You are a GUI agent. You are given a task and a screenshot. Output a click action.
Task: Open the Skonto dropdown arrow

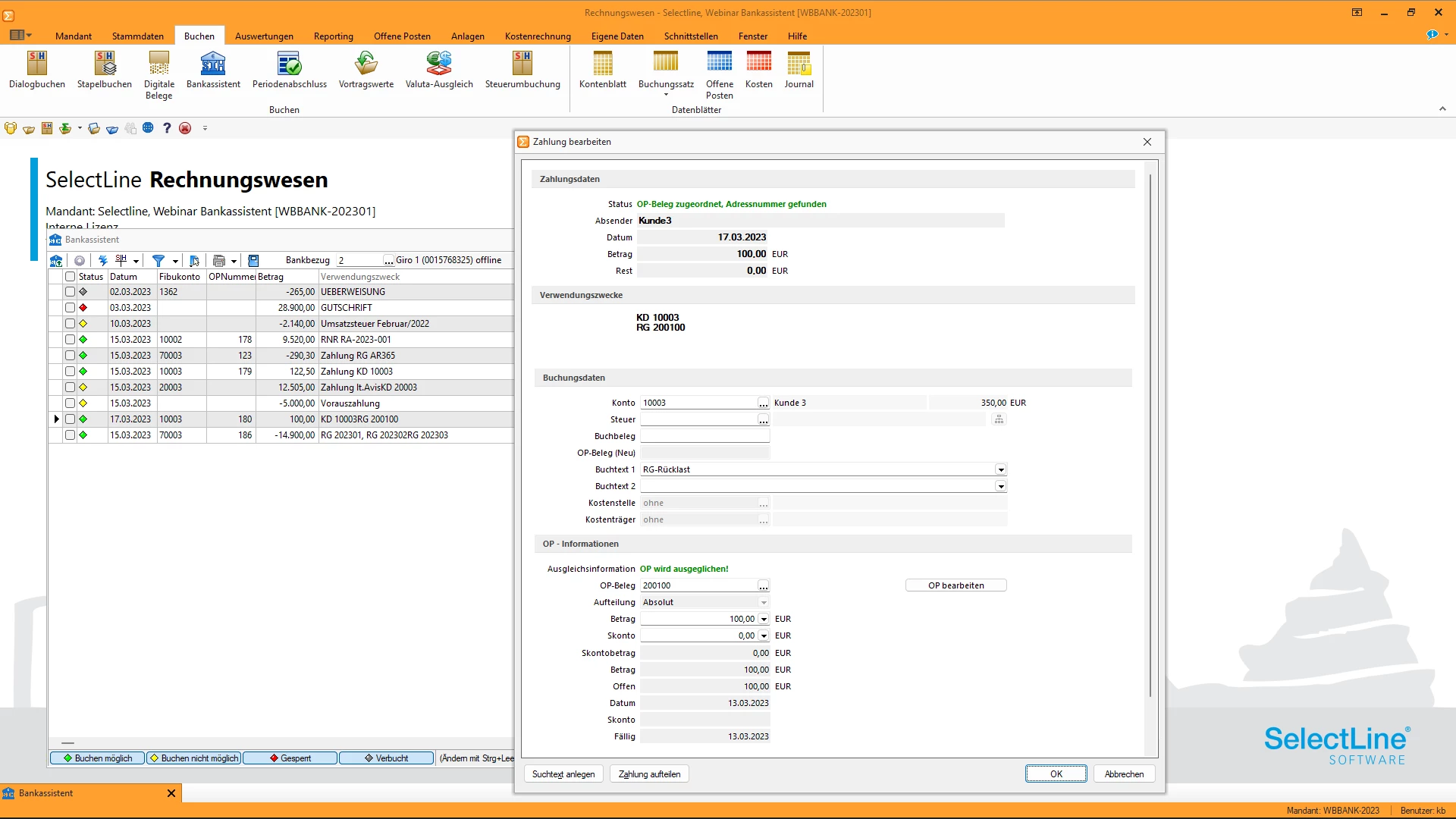[764, 635]
